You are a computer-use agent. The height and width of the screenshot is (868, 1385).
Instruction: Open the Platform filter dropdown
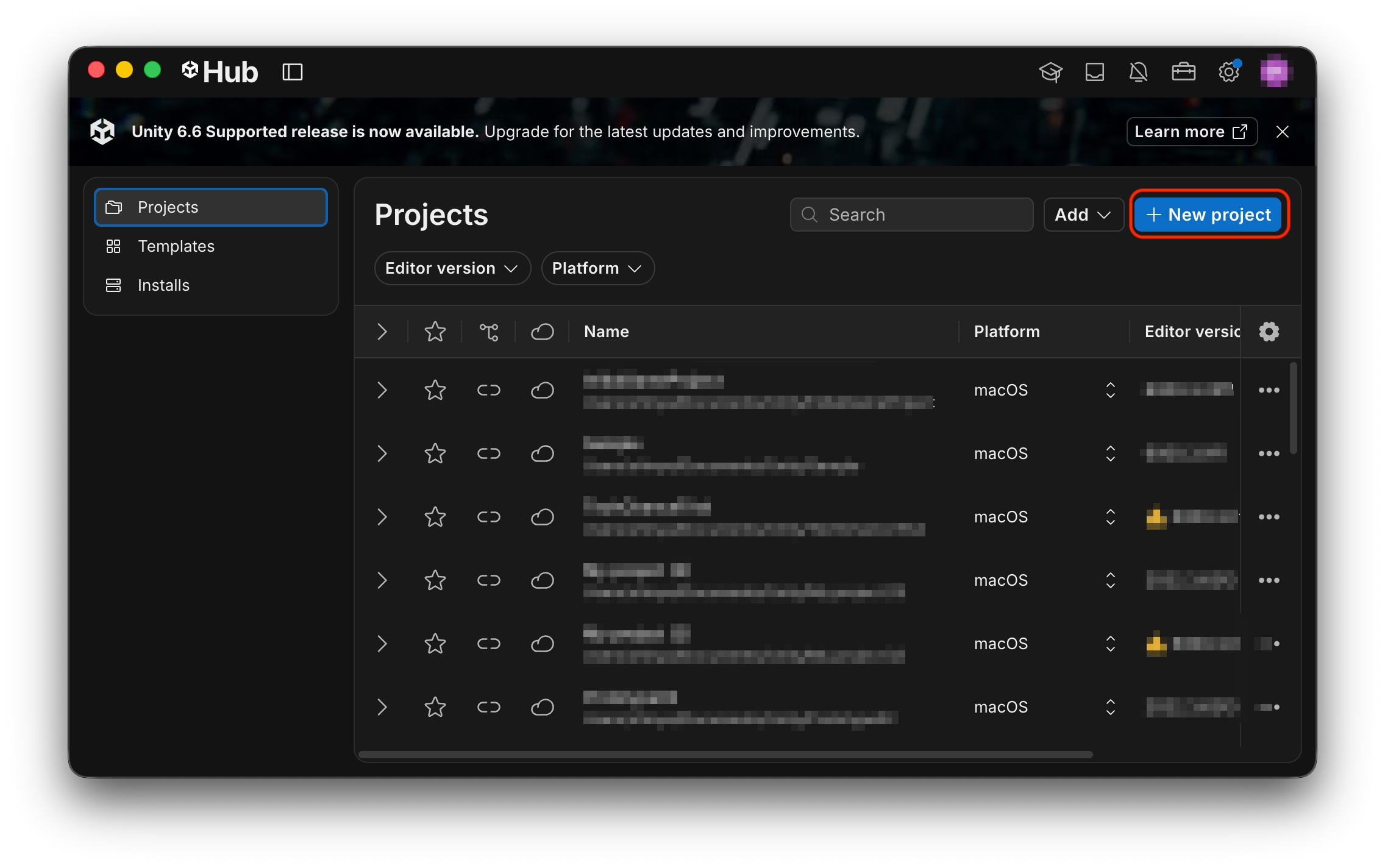pos(597,268)
